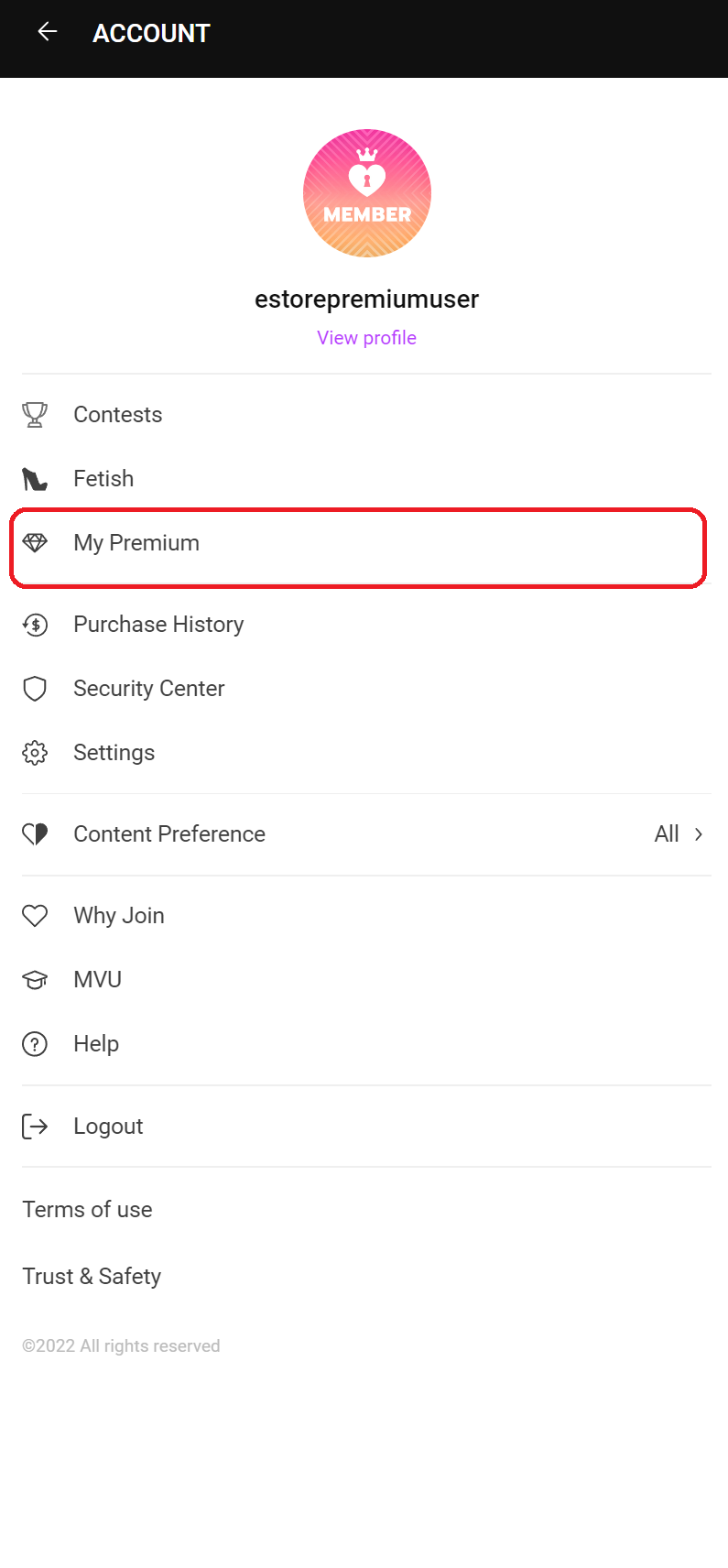Open the Terms of use link

(x=87, y=1210)
